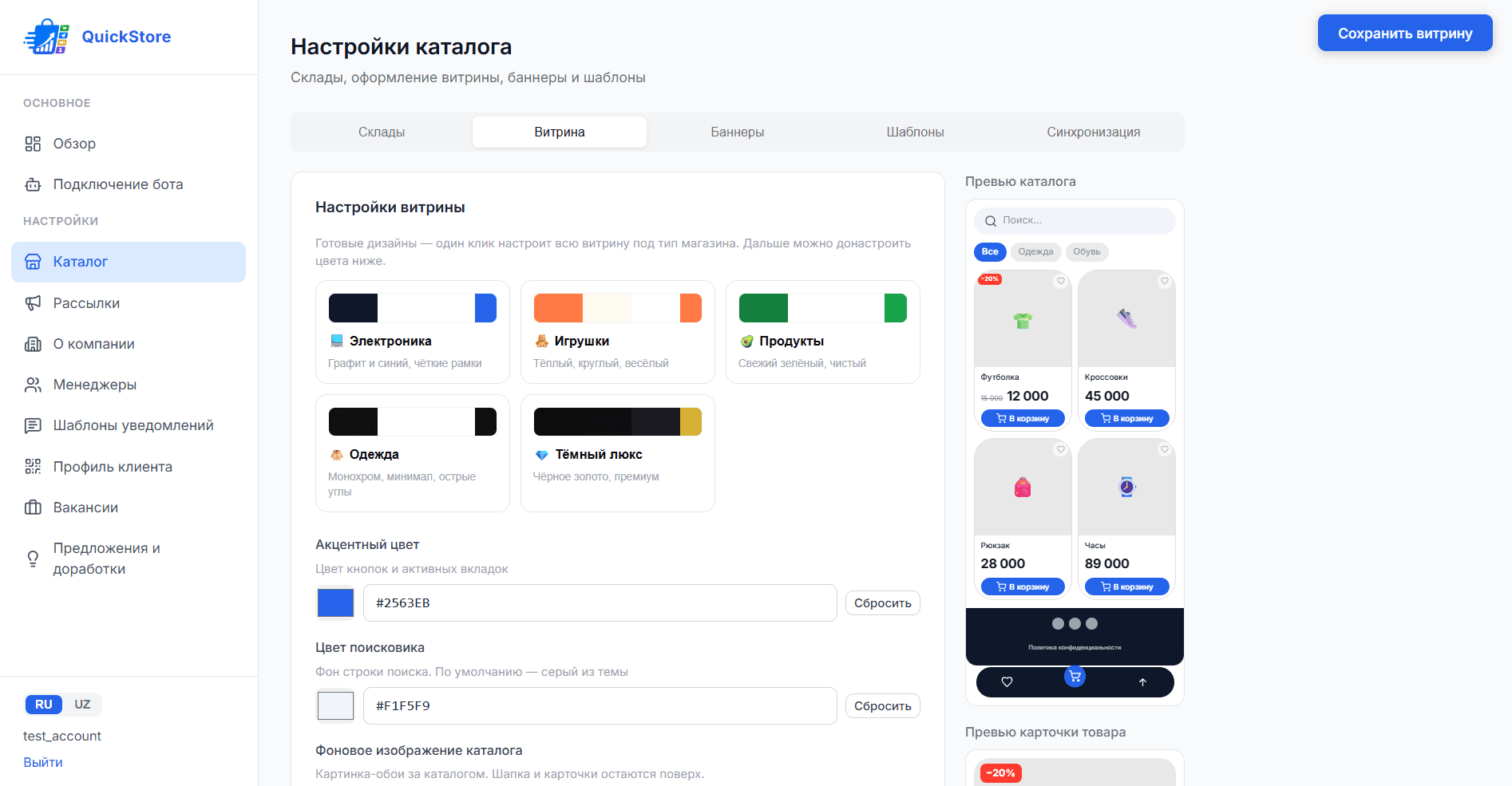The image size is (1512, 786).
Task: Open Менеджеры in the sidebar
Action: click(x=129, y=385)
